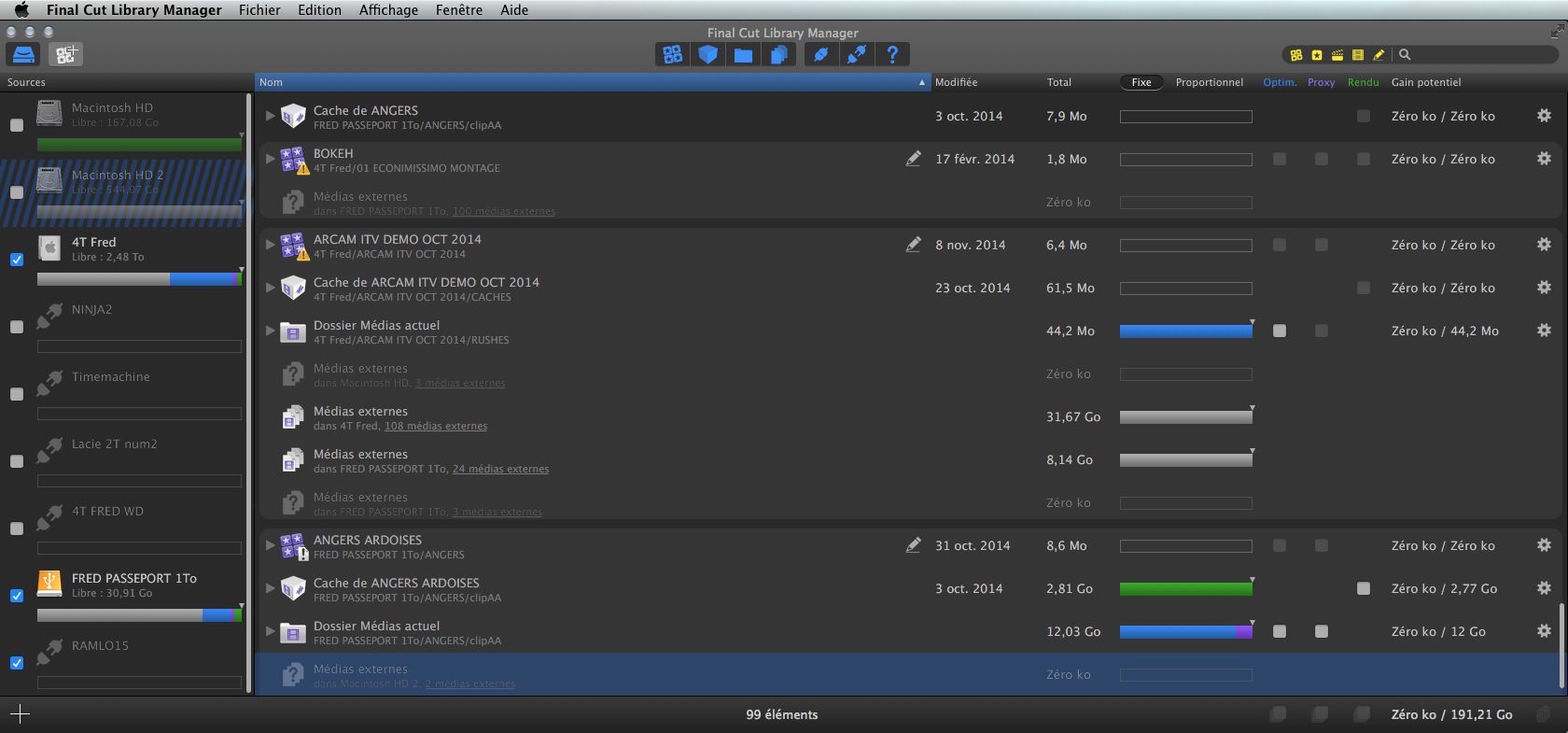The height and width of the screenshot is (733, 1568).
Task: Click the Macintosh HD drive icon
Action: (x=49, y=113)
